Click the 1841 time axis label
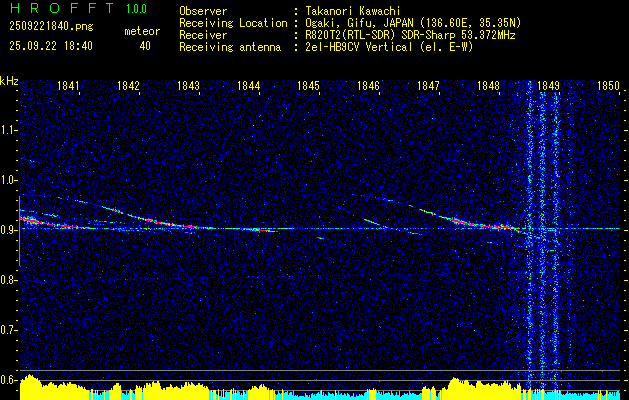 click(x=68, y=85)
